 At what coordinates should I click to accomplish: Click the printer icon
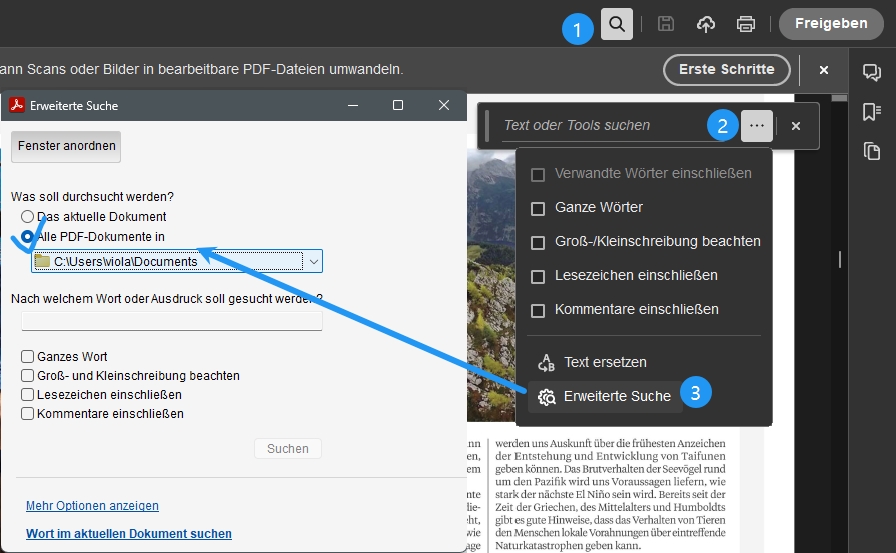click(x=746, y=24)
